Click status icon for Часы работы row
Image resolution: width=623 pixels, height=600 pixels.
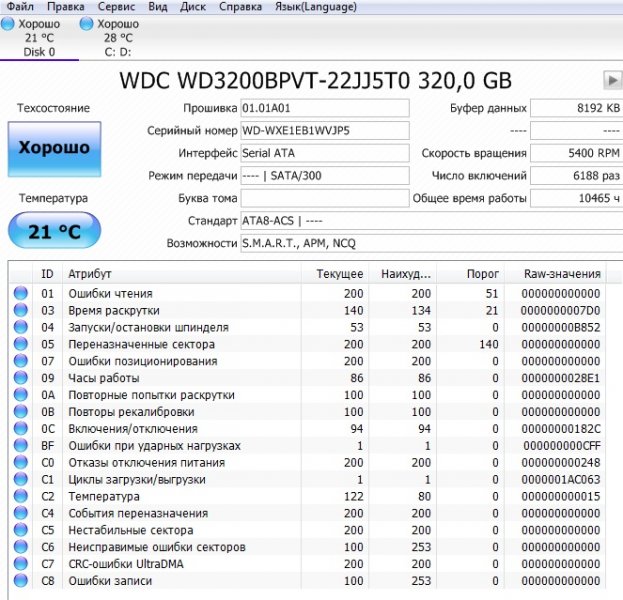pyautogui.click(x=20, y=378)
